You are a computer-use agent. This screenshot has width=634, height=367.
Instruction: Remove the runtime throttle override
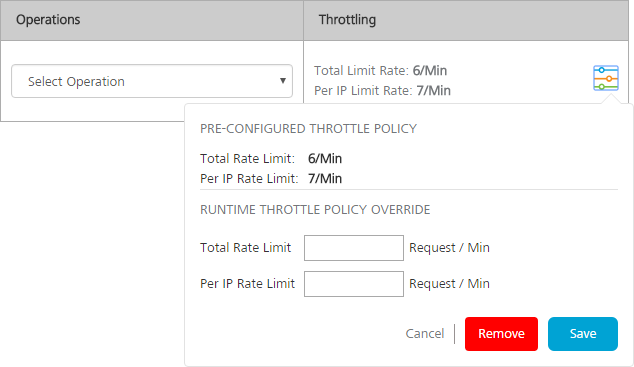click(501, 333)
